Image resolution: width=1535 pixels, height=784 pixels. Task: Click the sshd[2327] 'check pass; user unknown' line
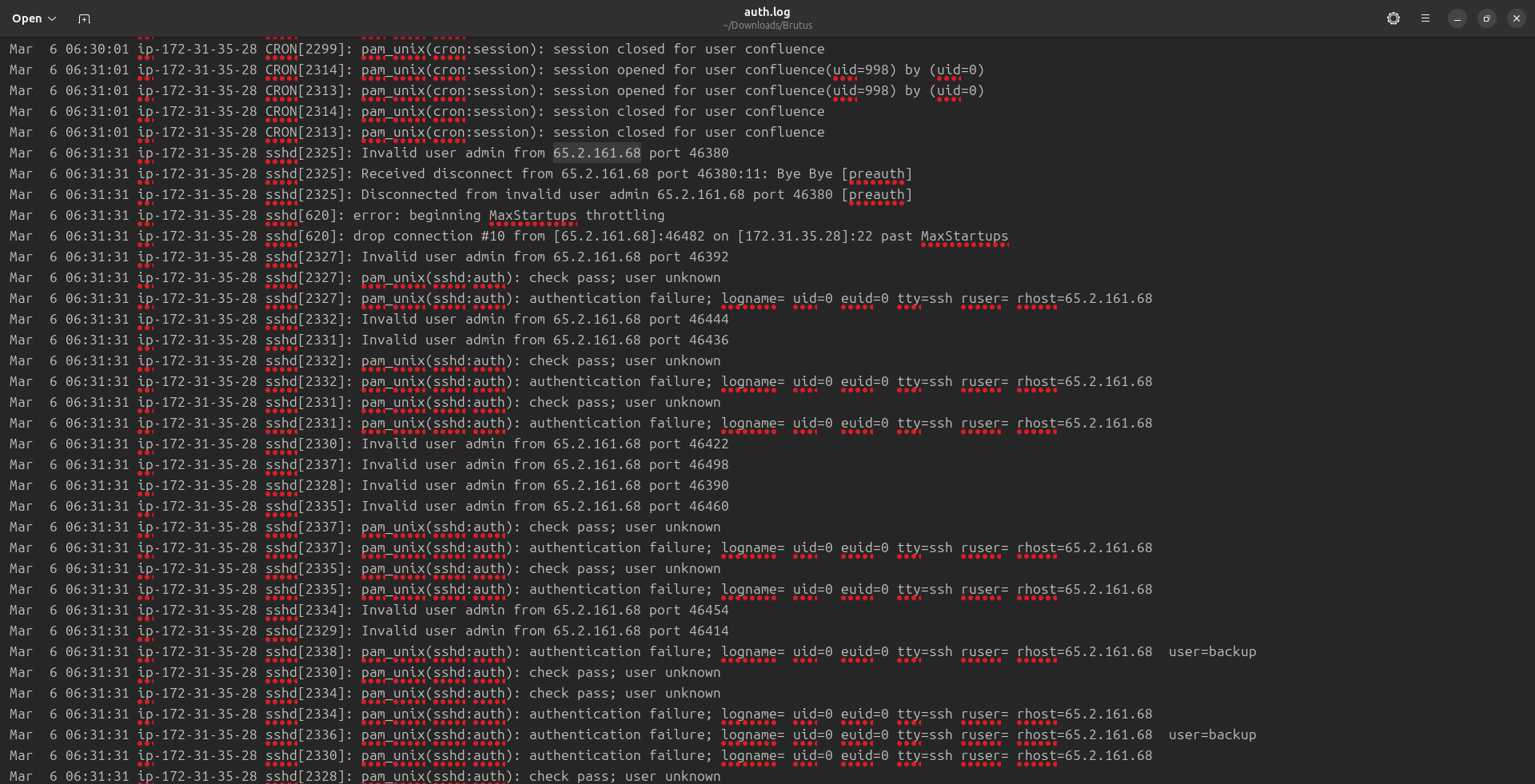click(365, 278)
